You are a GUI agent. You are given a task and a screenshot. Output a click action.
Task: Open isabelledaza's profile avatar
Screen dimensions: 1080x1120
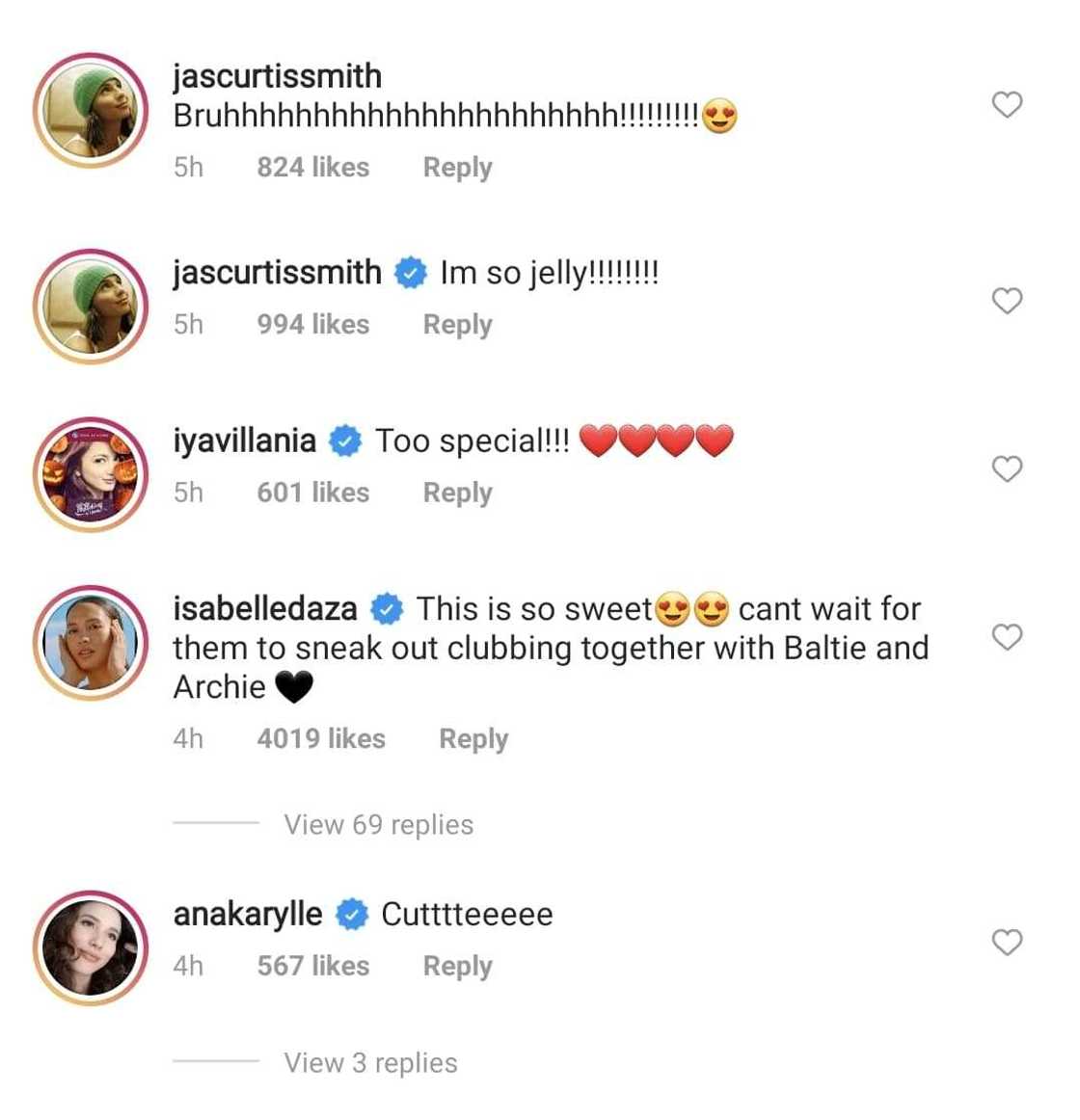coord(91,642)
